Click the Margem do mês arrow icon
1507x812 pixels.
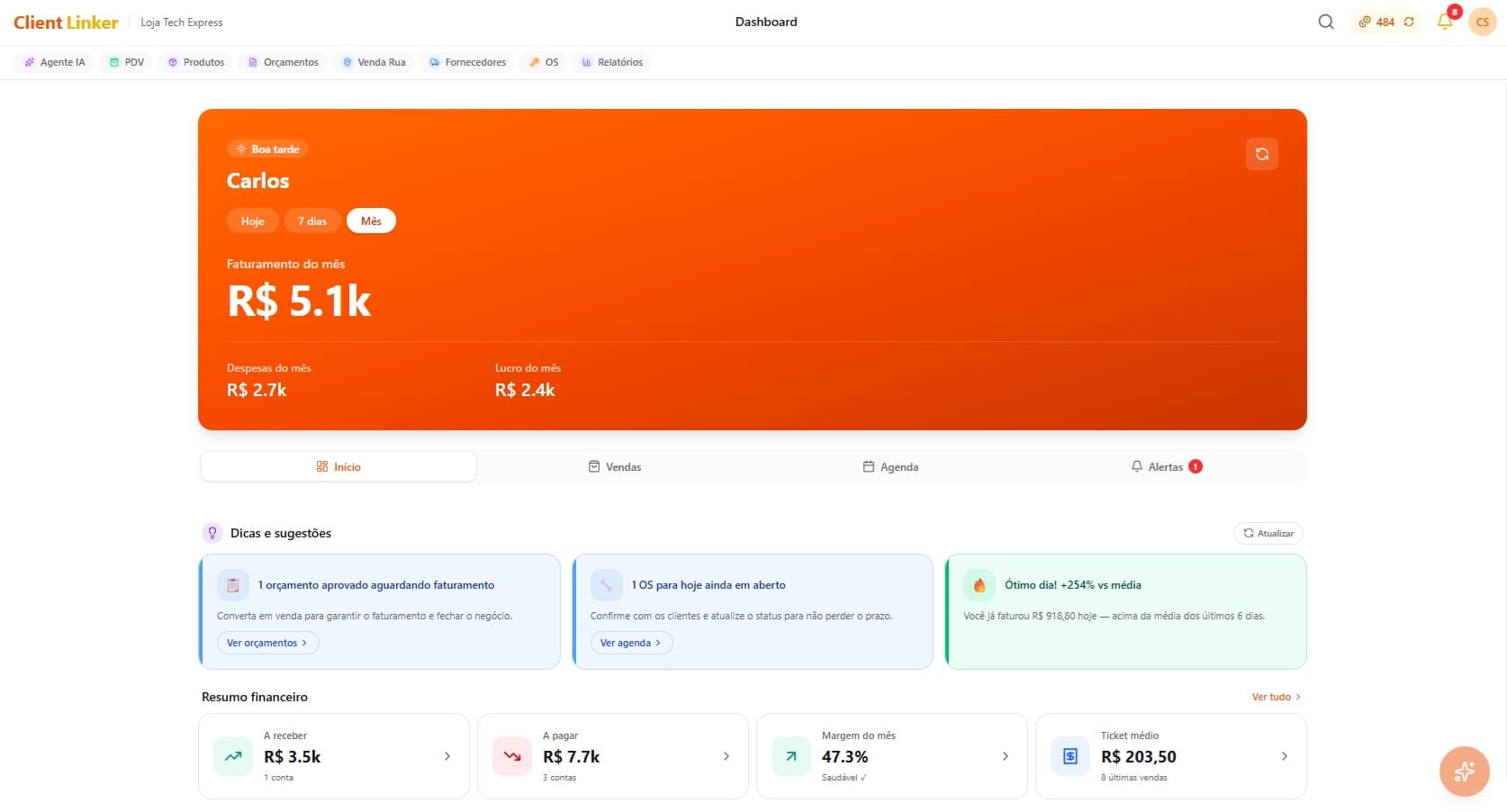[791, 756]
